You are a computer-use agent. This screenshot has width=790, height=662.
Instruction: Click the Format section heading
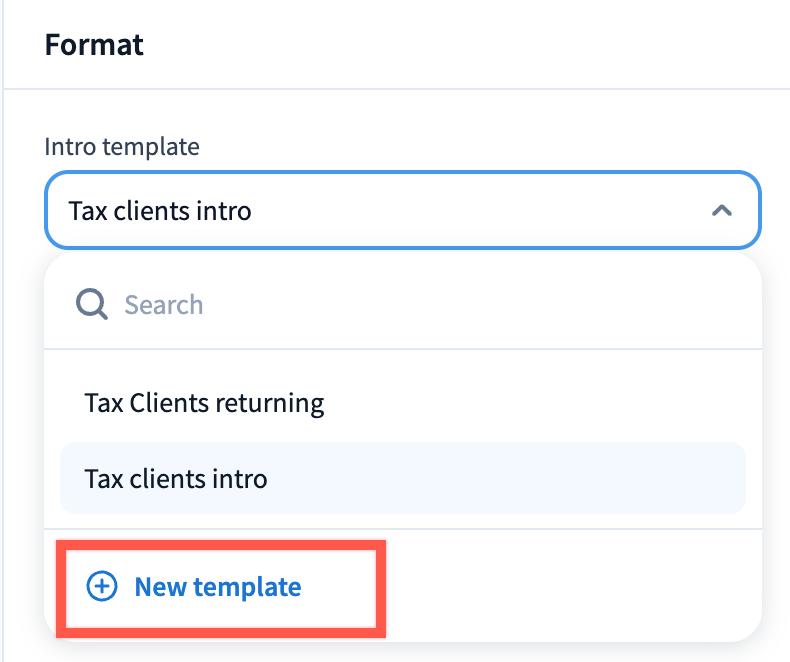point(94,45)
